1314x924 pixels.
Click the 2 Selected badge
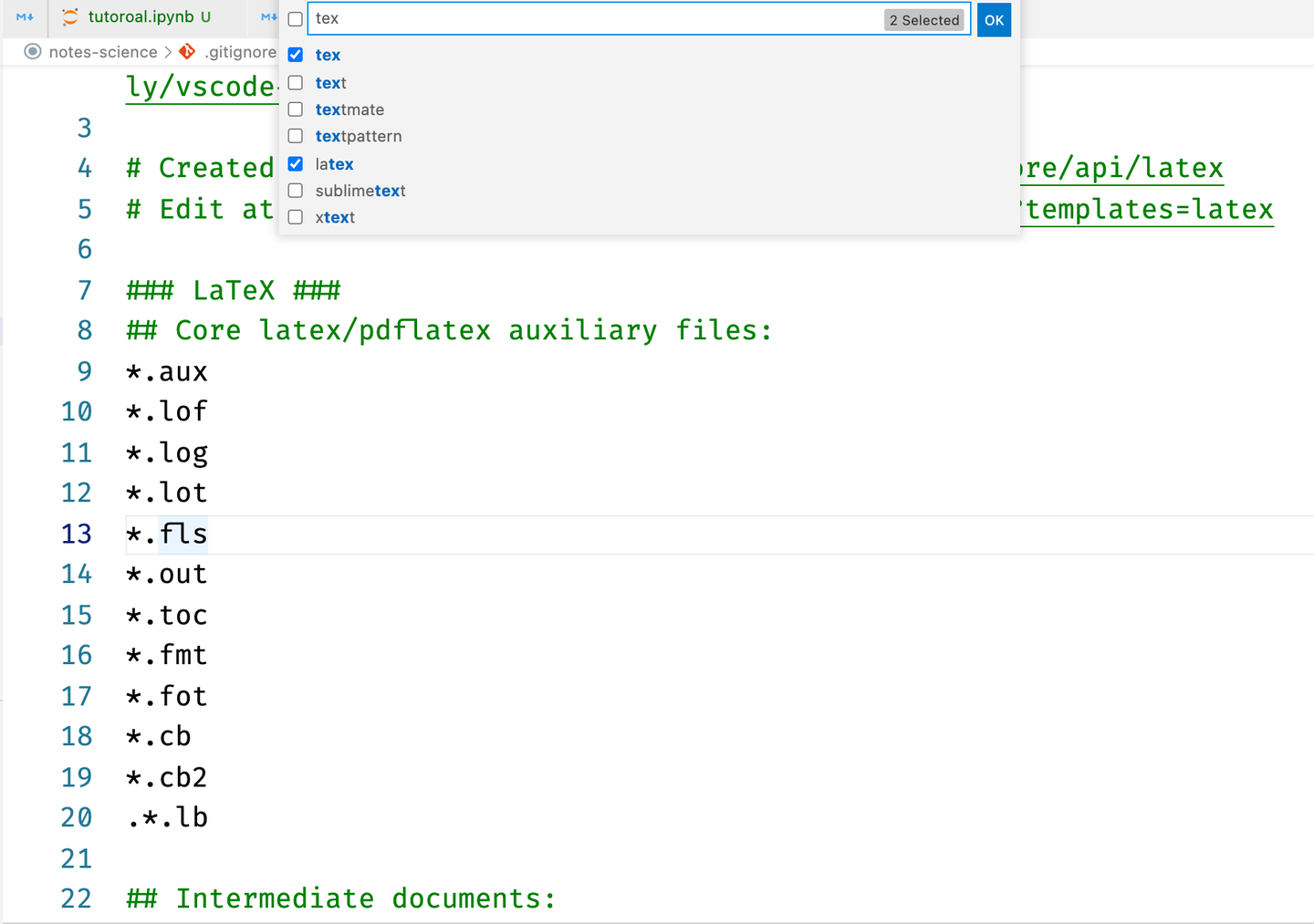click(923, 19)
